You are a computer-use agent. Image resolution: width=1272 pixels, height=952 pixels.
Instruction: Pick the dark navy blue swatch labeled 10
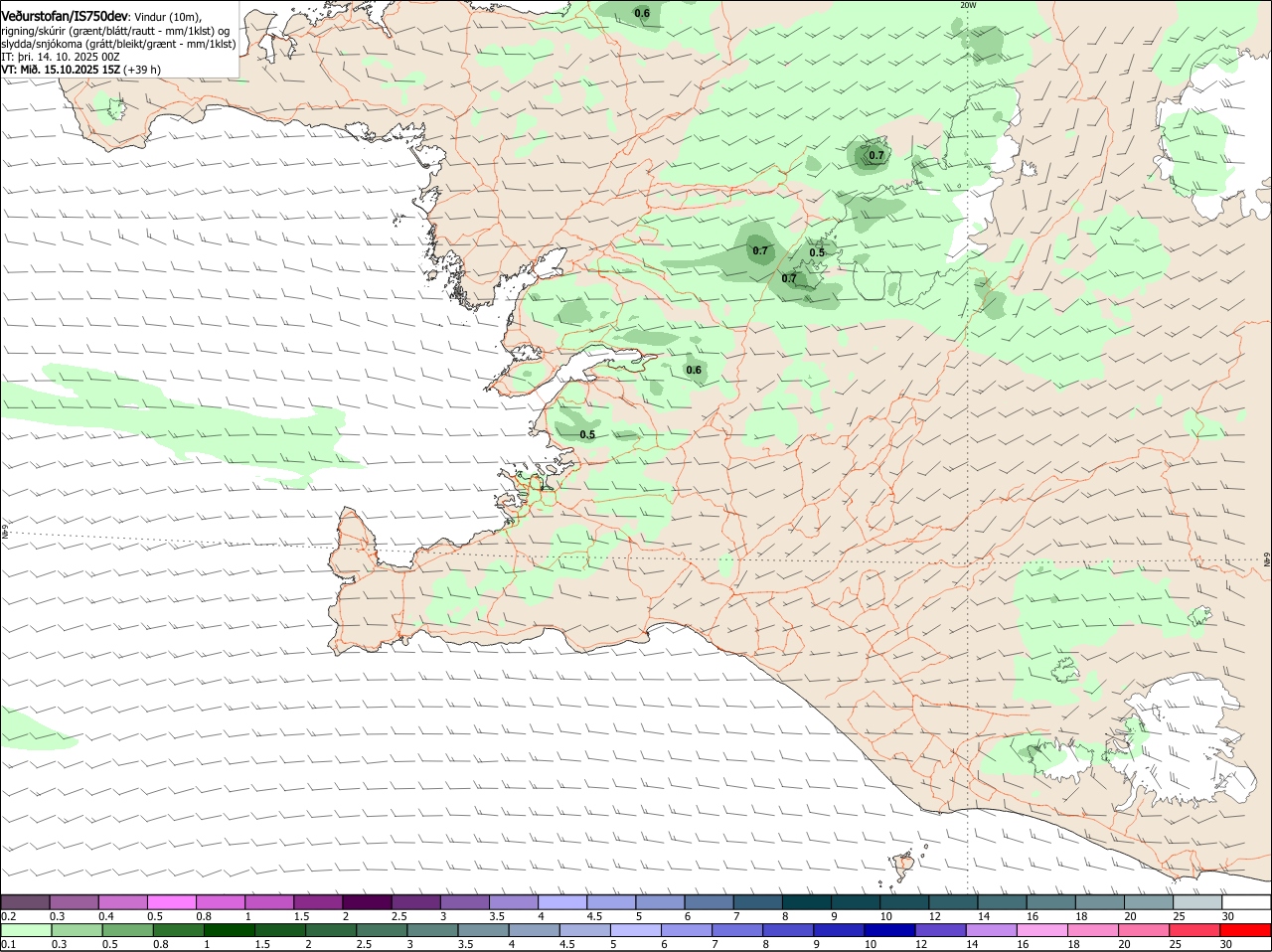[889, 929]
